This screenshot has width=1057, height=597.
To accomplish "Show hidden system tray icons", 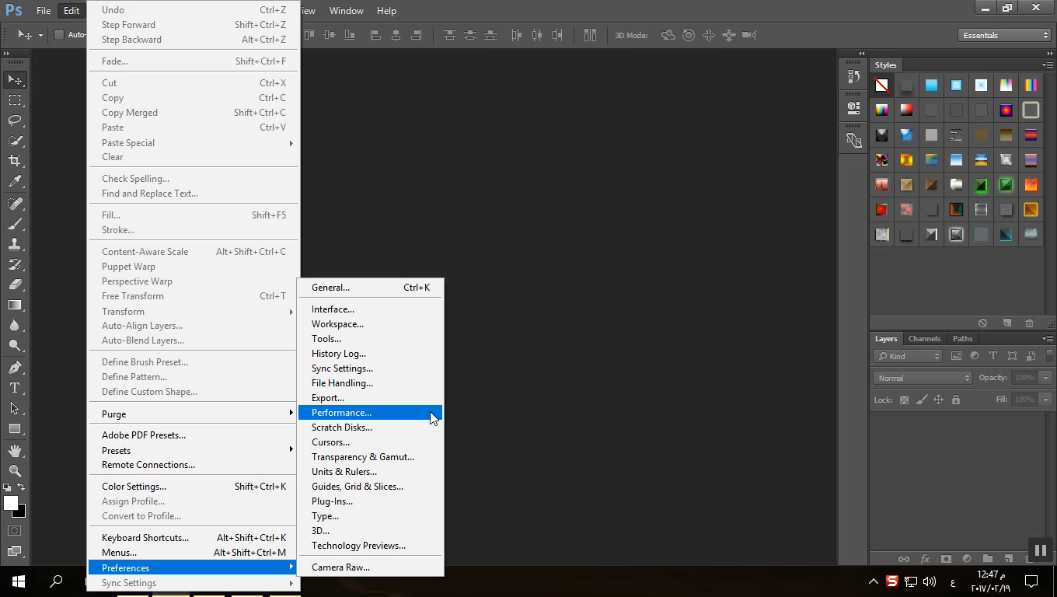I will 873,581.
